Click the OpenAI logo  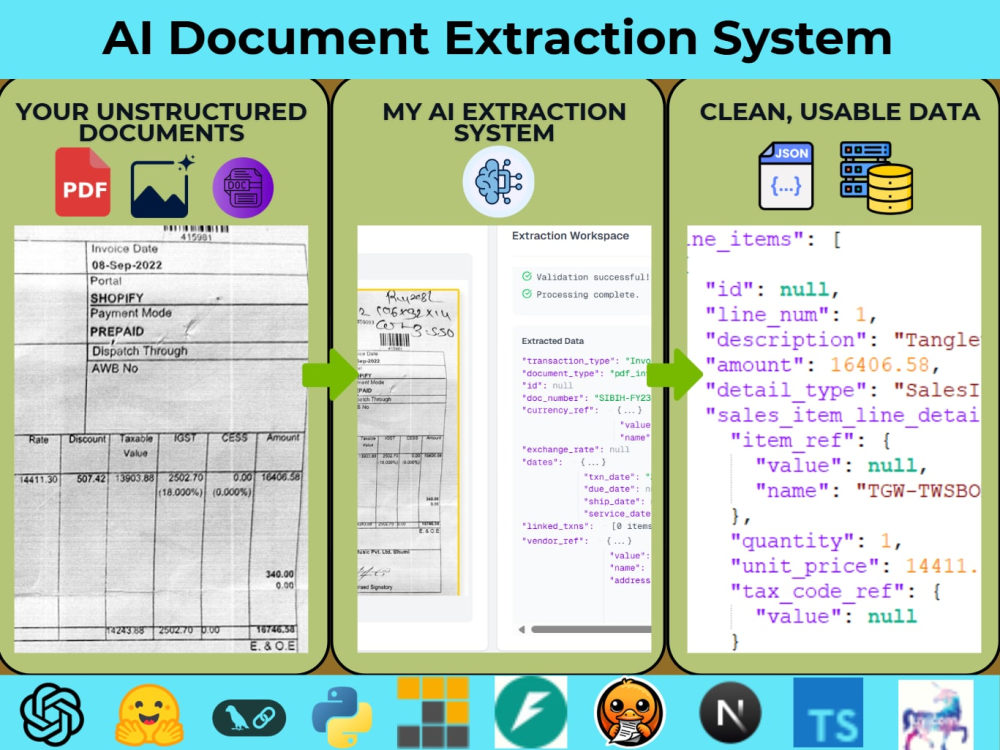coord(52,714)
